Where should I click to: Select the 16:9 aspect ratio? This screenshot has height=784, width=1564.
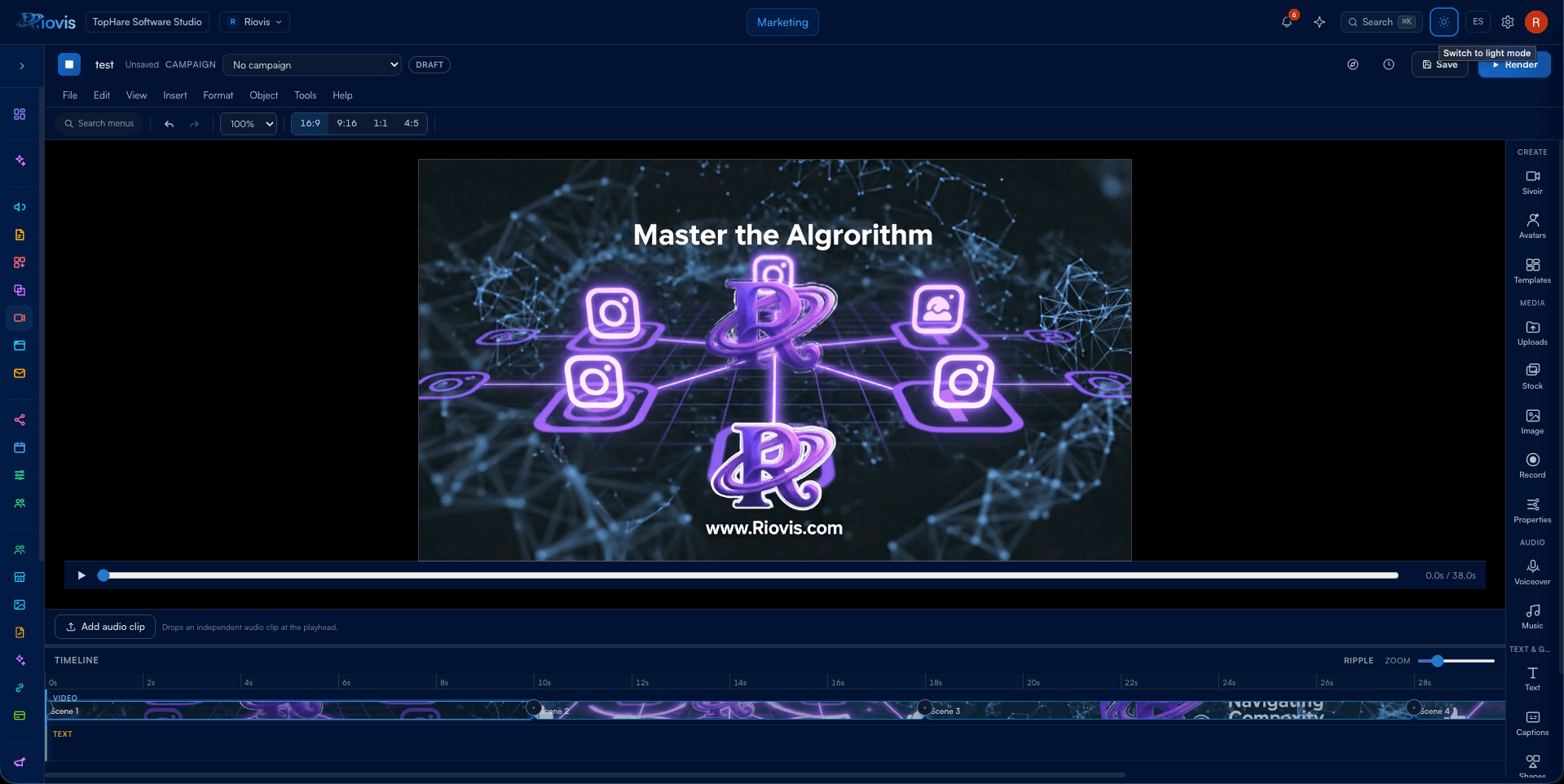coord(310,124)
